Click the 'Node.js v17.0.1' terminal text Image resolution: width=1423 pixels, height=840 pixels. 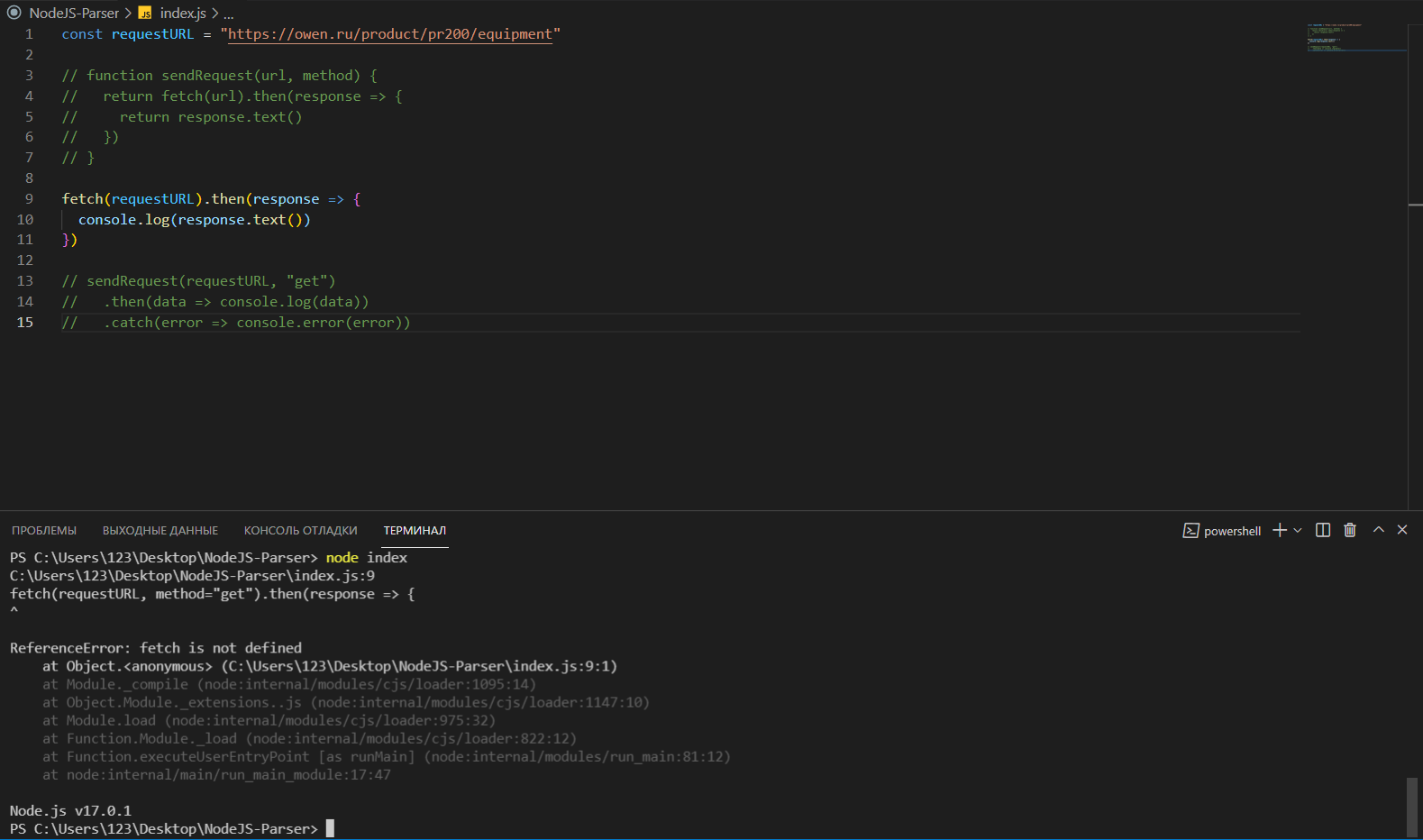point(70,810)
